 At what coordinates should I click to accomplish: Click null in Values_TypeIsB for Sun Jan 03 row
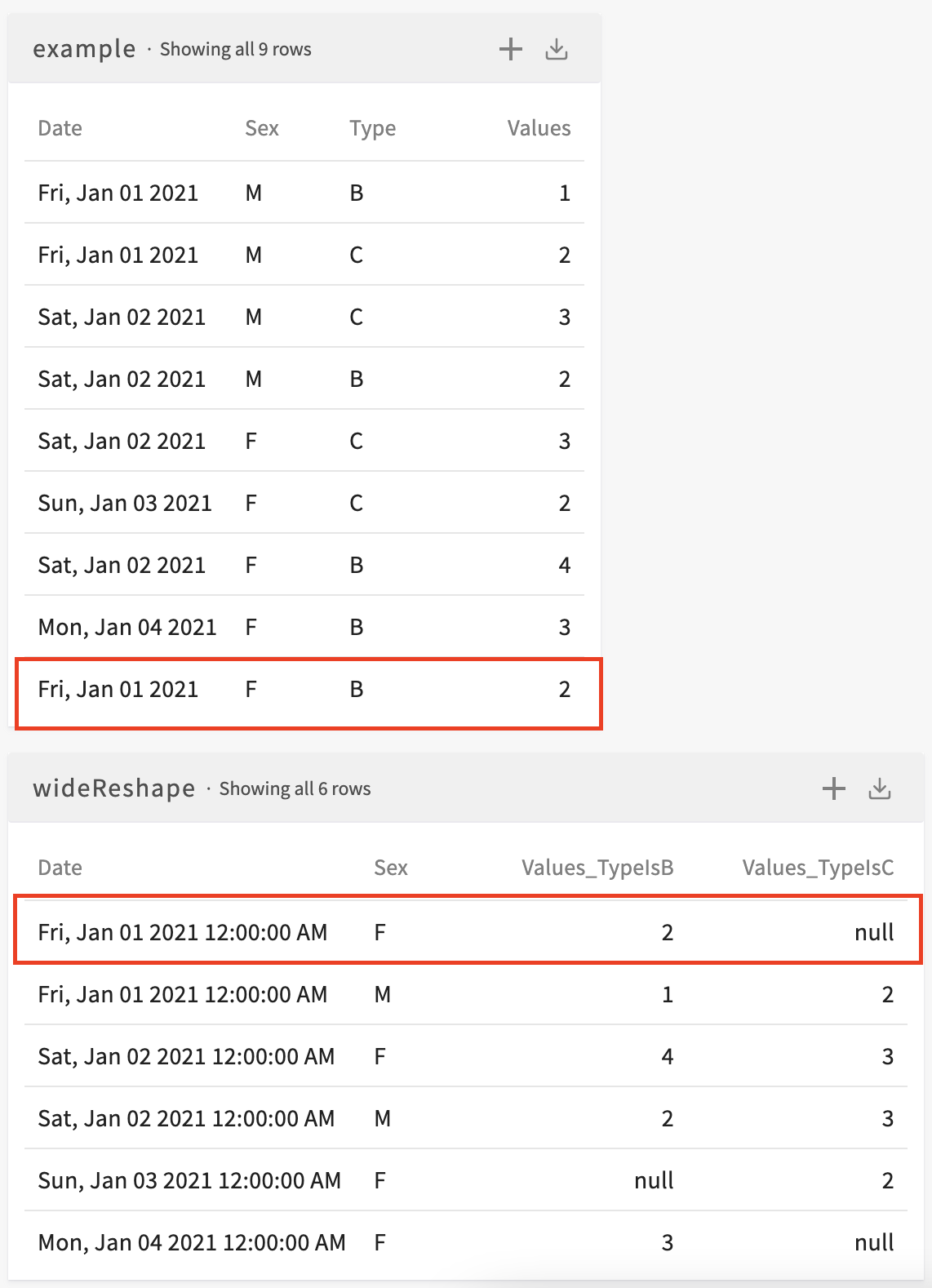point(655,1181)
